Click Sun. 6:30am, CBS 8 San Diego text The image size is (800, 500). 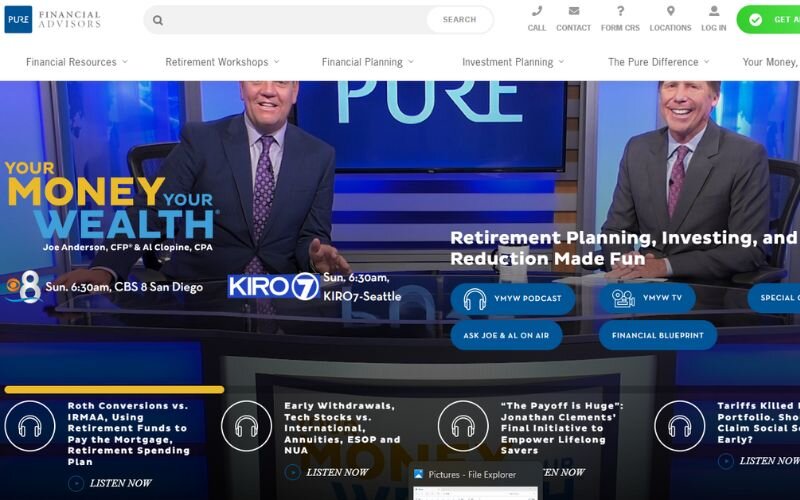tap(124, 287)
